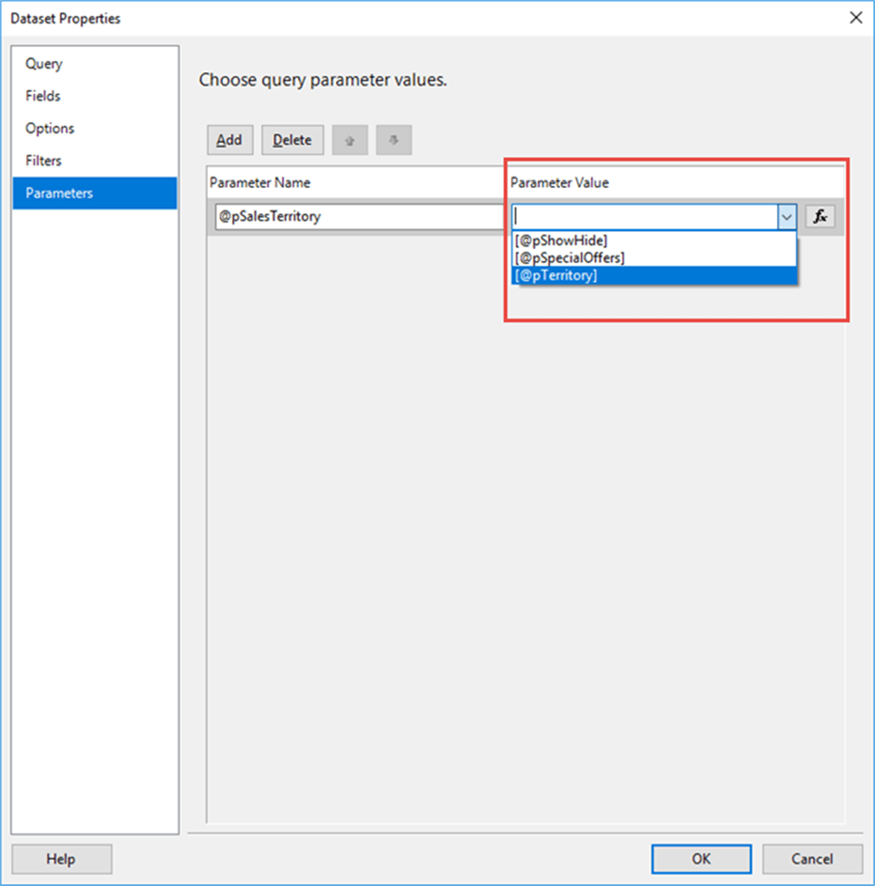The width and height of the screenshot is (875, 886).
Task: Click the @pSalesTerritory parameter name field
Action: point(360,216)
